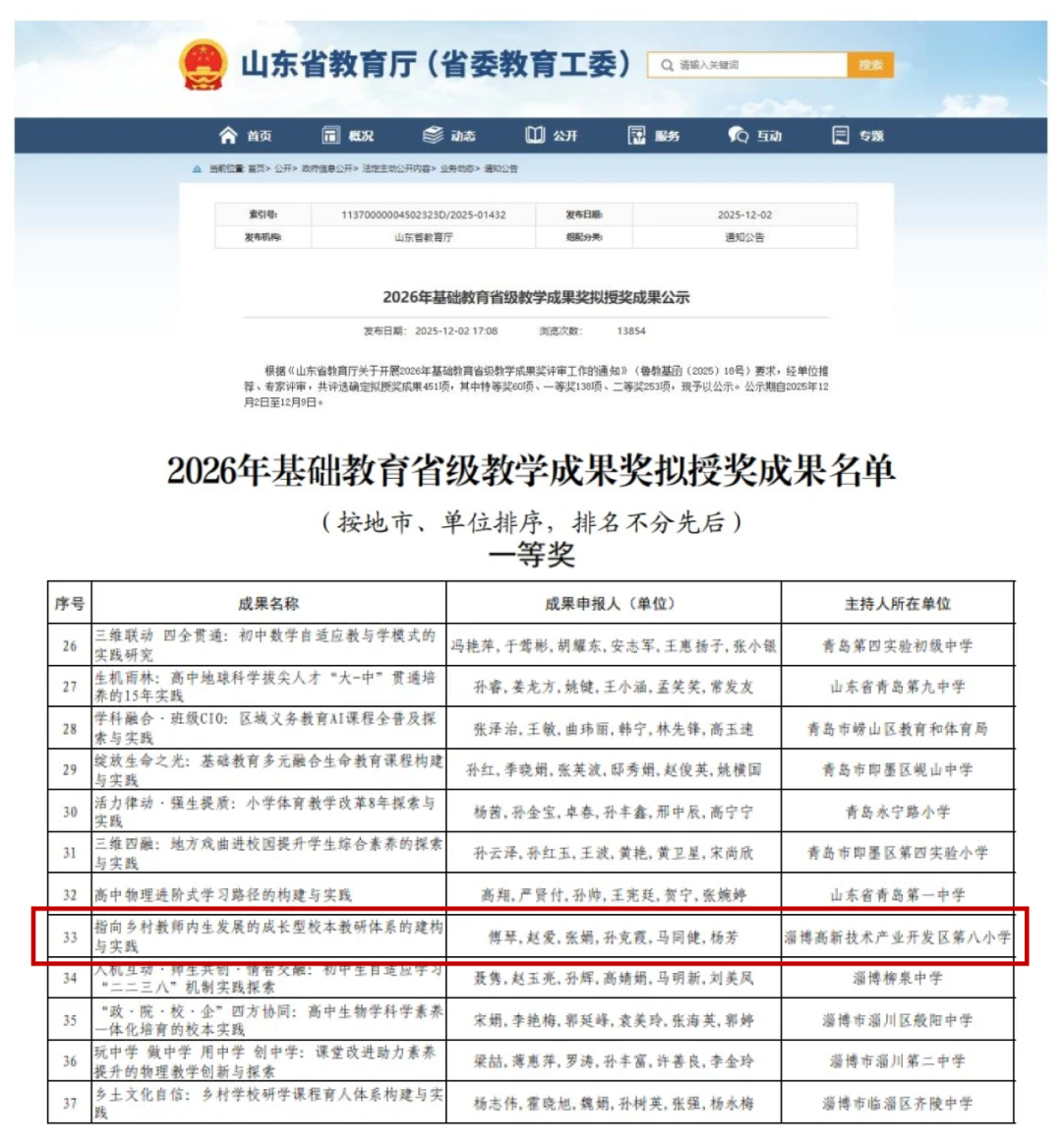Click the 概况 navigation icon

tap(331, 135)
